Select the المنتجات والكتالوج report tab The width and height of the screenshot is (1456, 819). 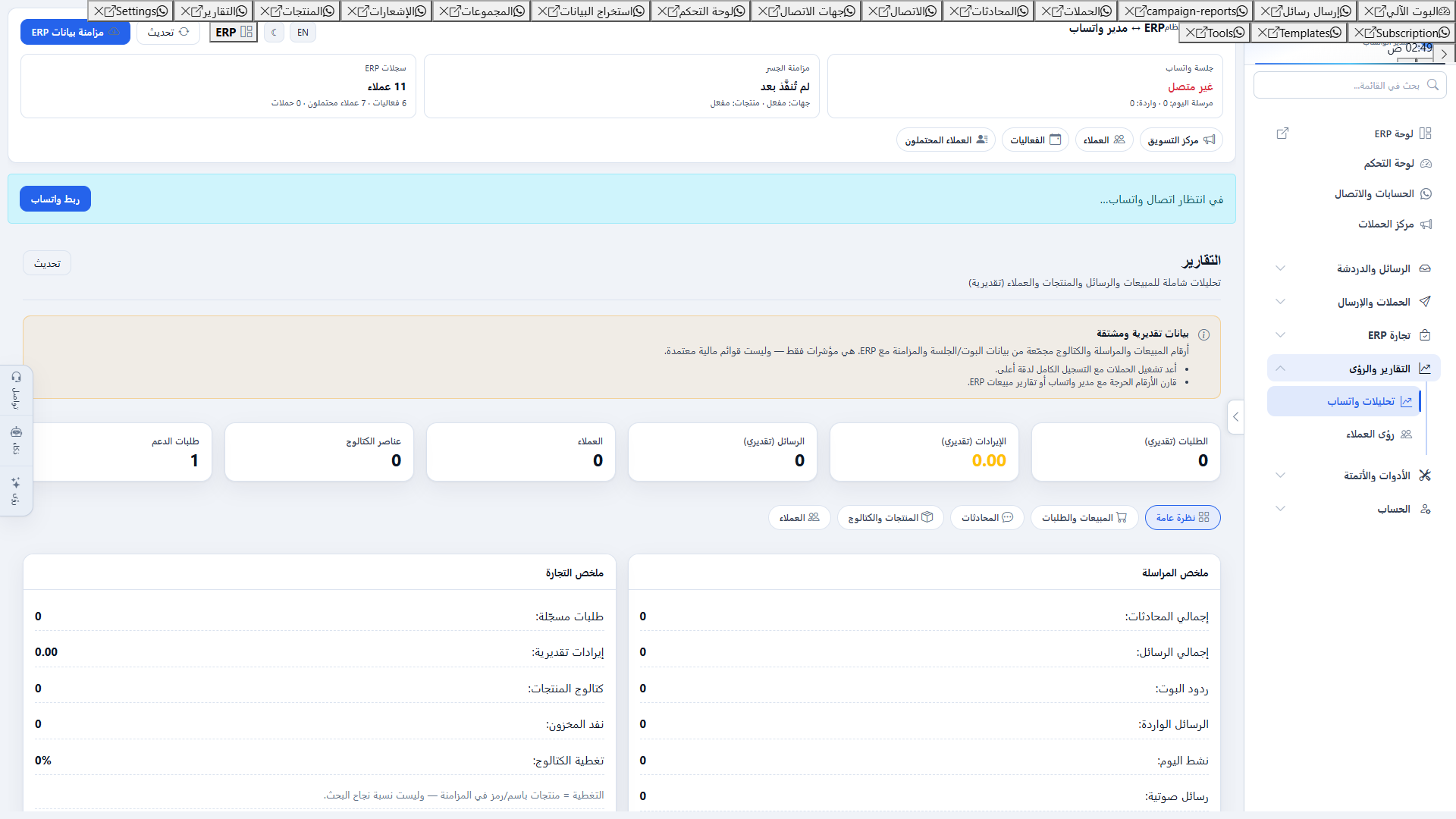[890, 518]
